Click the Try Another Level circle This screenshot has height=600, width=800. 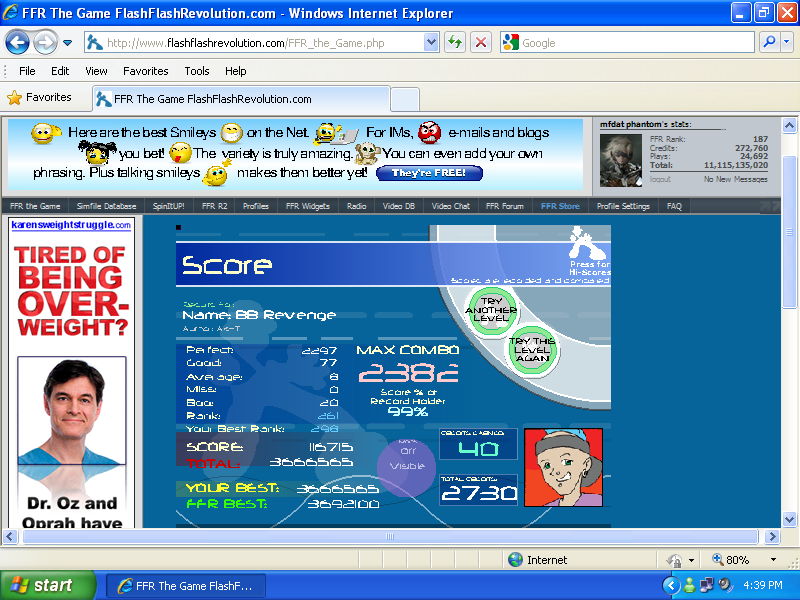491,306
